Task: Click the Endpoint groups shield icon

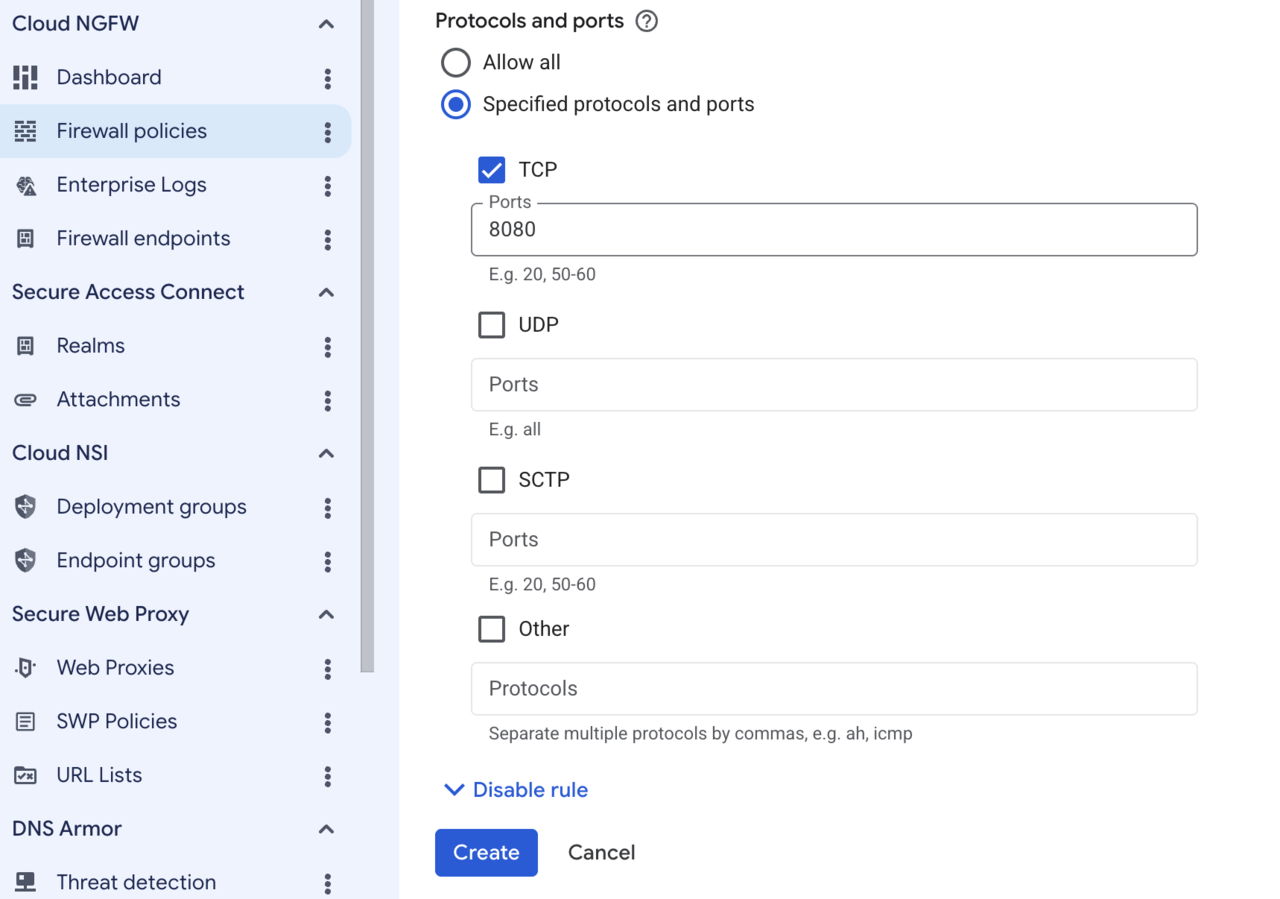Action: click(25, 561)
